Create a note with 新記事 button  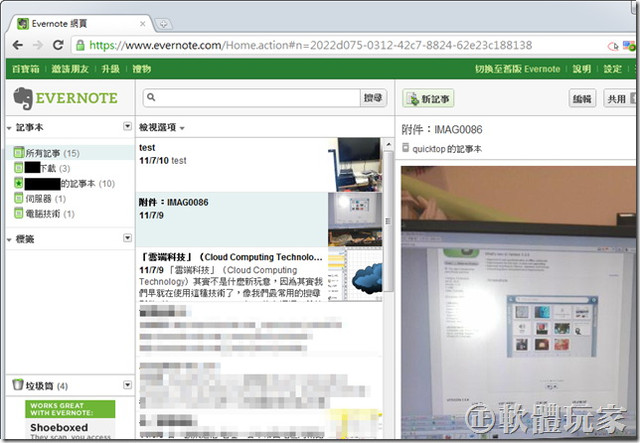point(428,99)
